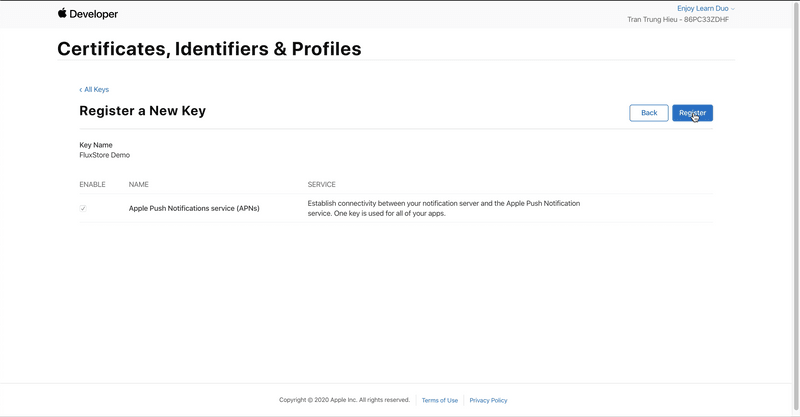Open the Privacy Policy link

click(x=488, y=401)
